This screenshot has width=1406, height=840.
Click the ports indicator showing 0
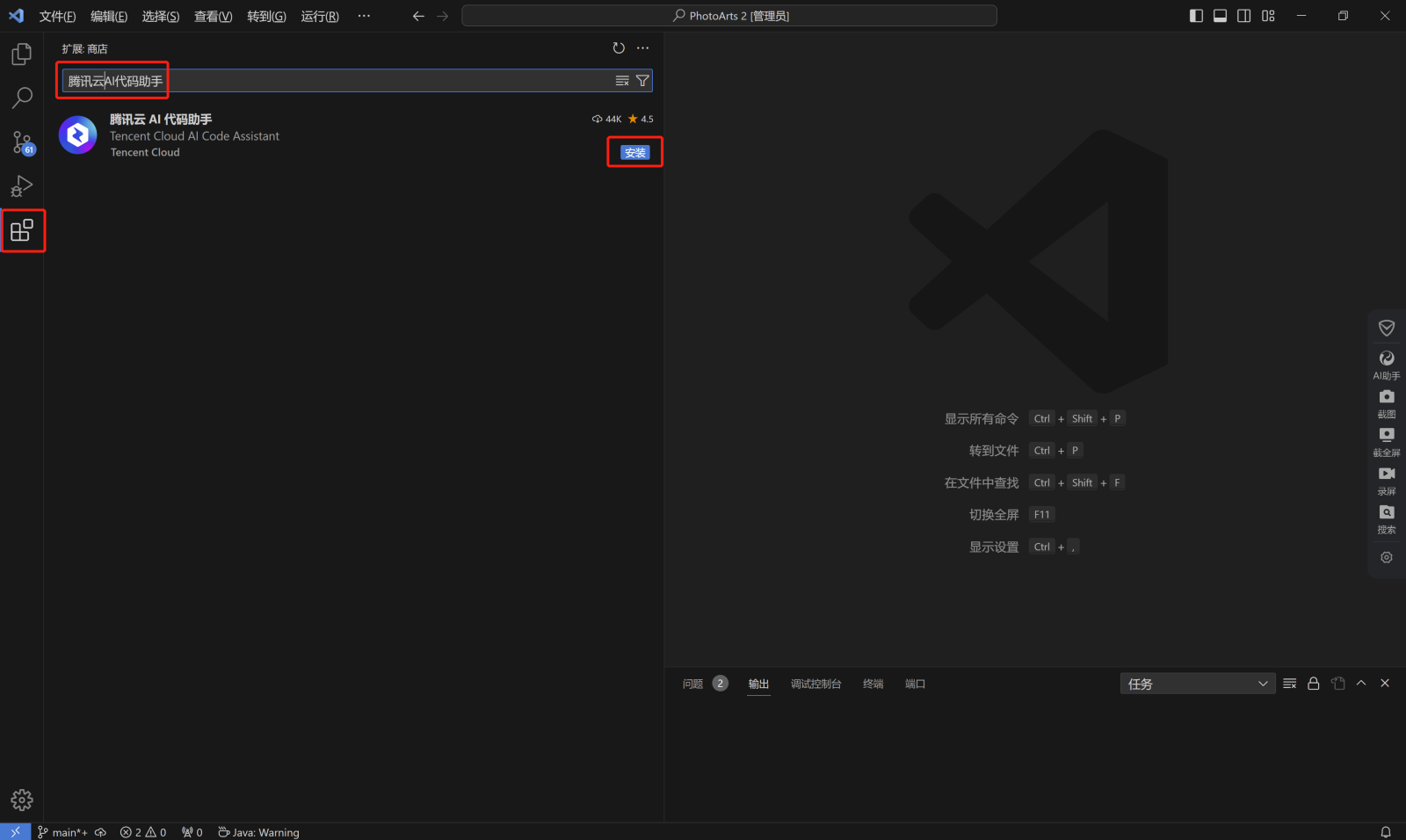pos(192,832)
